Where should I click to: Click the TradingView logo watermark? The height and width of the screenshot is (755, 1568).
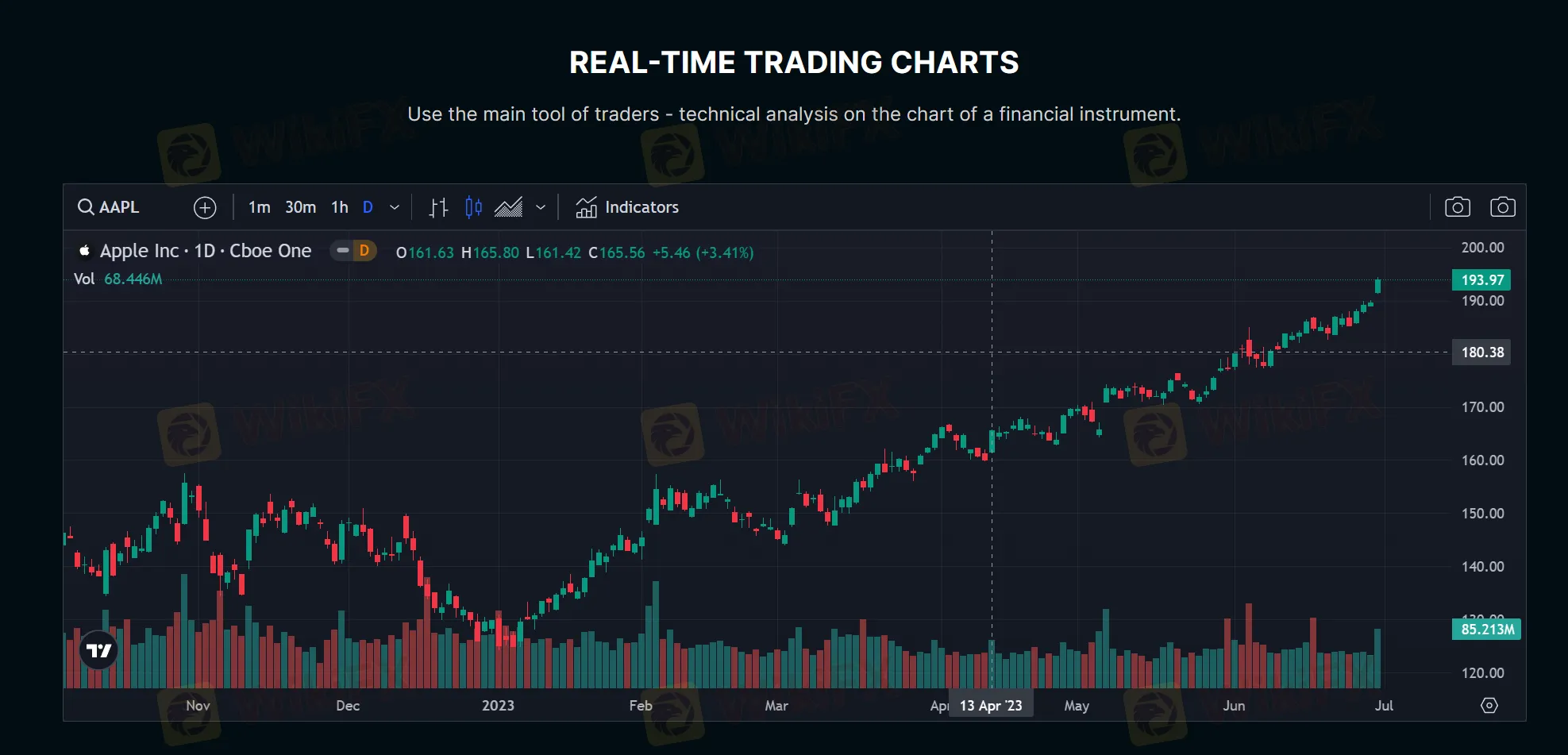[x=98, y=649]
